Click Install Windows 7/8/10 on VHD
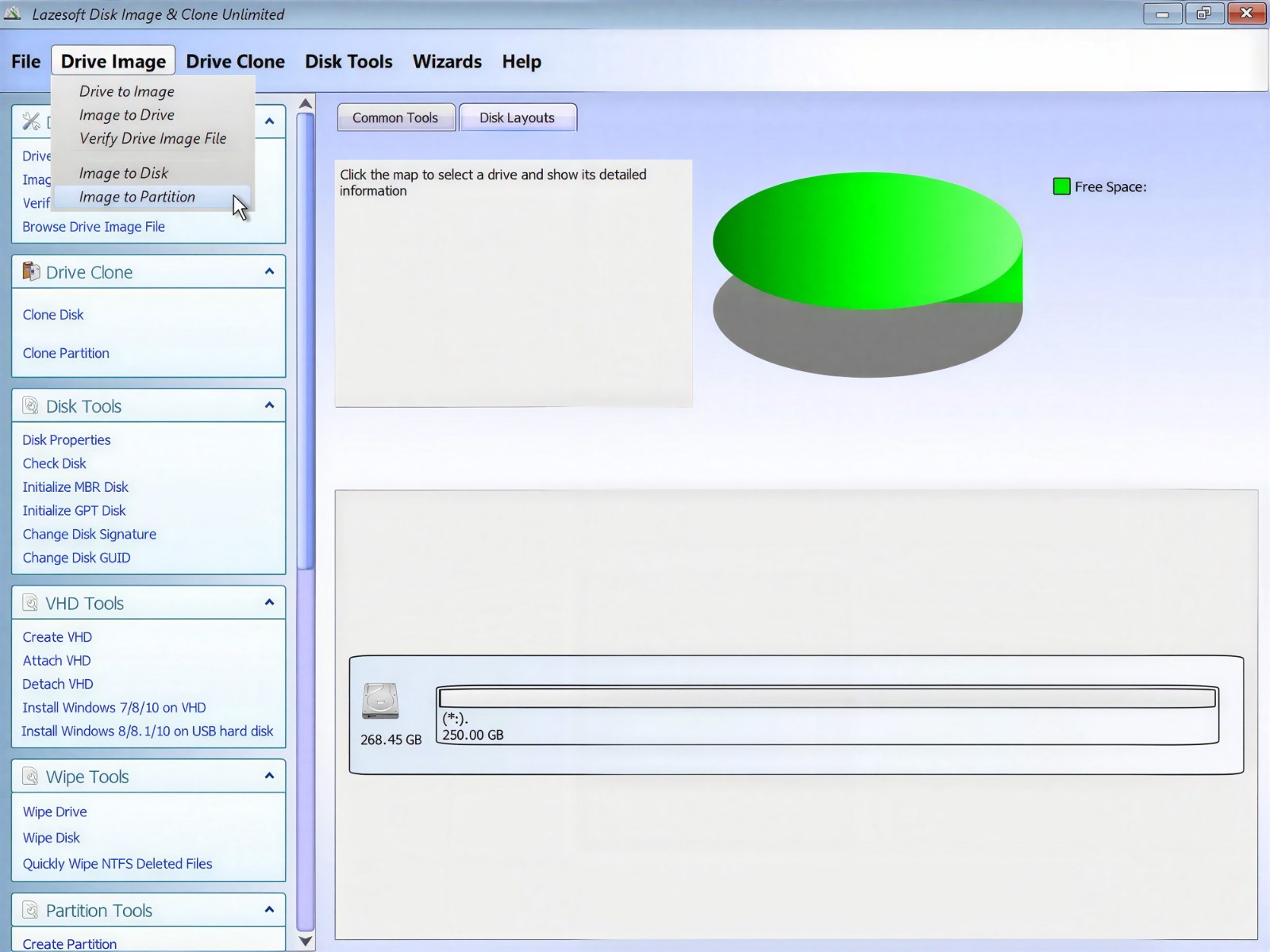 pyautogui.click(x=114, y=708)
